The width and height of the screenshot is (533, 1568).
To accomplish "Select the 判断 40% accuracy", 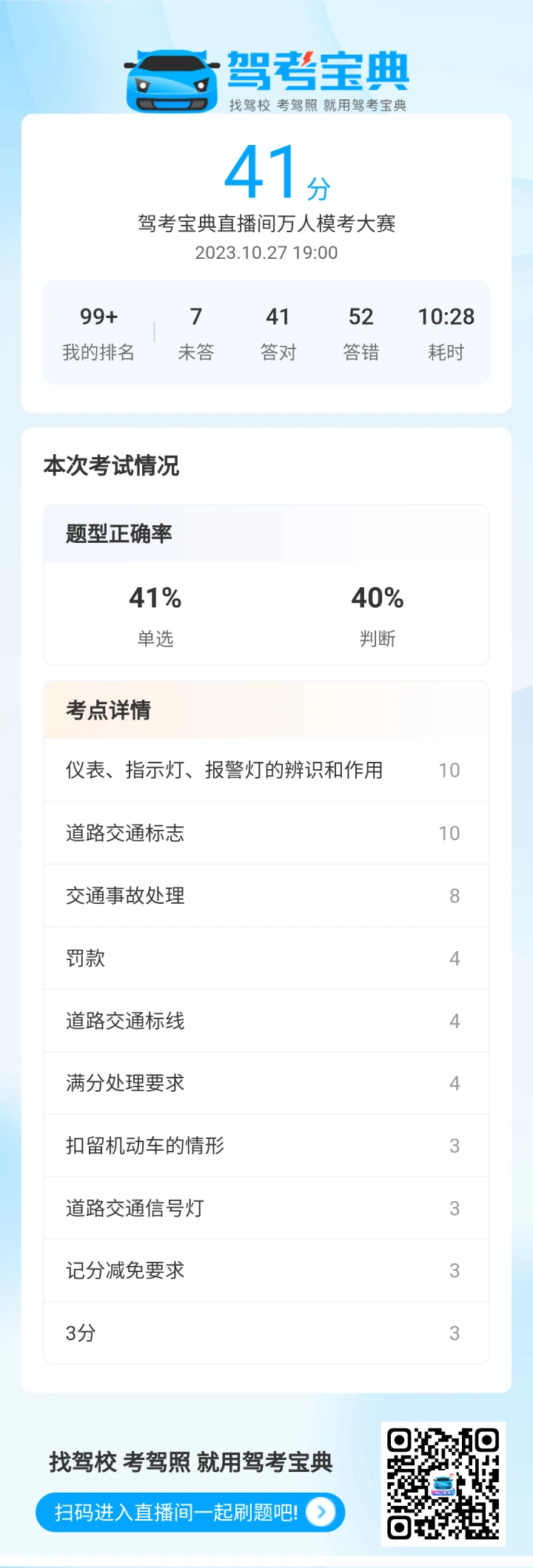I will (378, 615).
